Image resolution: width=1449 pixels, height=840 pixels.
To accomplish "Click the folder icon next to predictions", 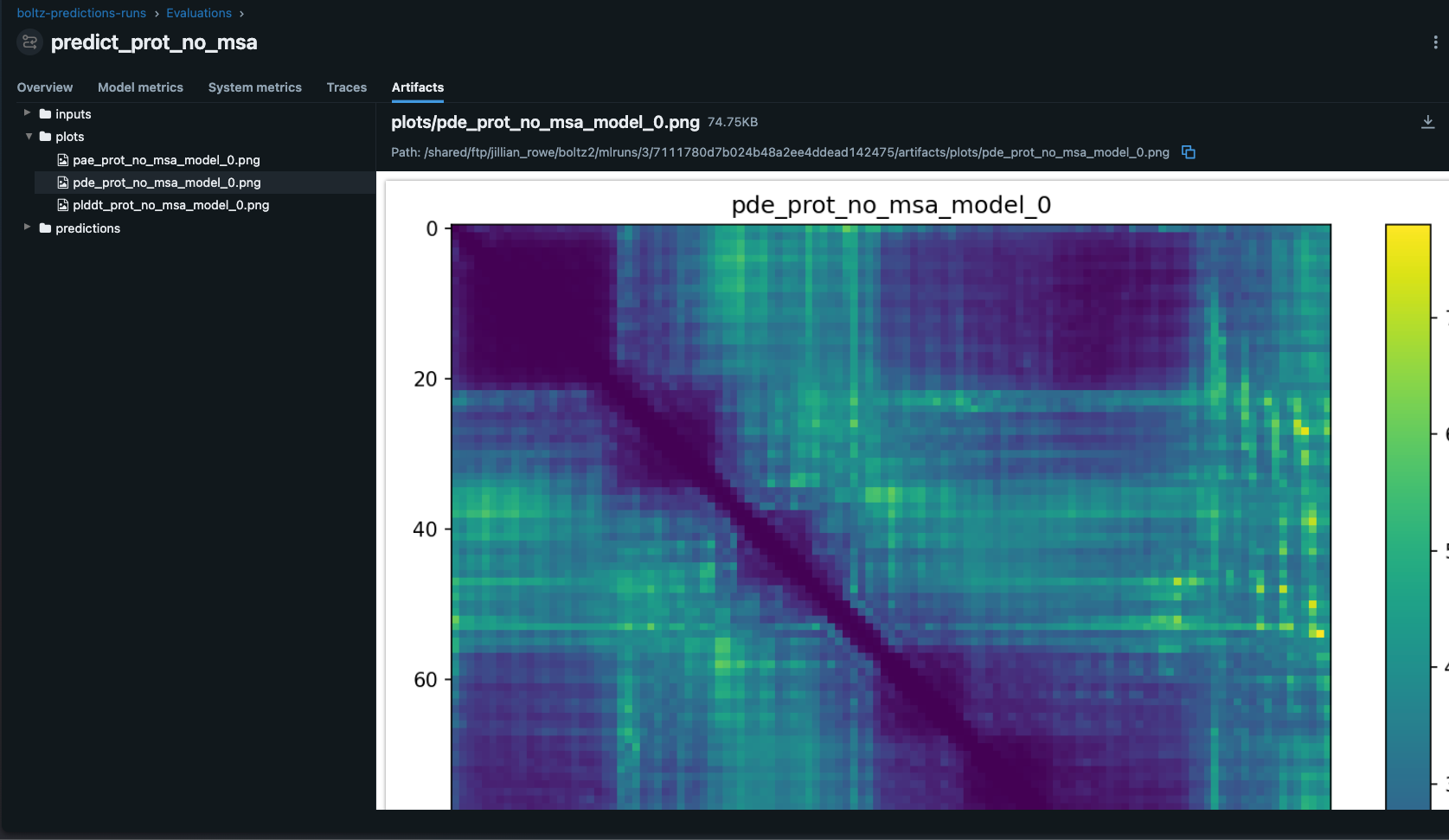I will click(x=45, y=228).
